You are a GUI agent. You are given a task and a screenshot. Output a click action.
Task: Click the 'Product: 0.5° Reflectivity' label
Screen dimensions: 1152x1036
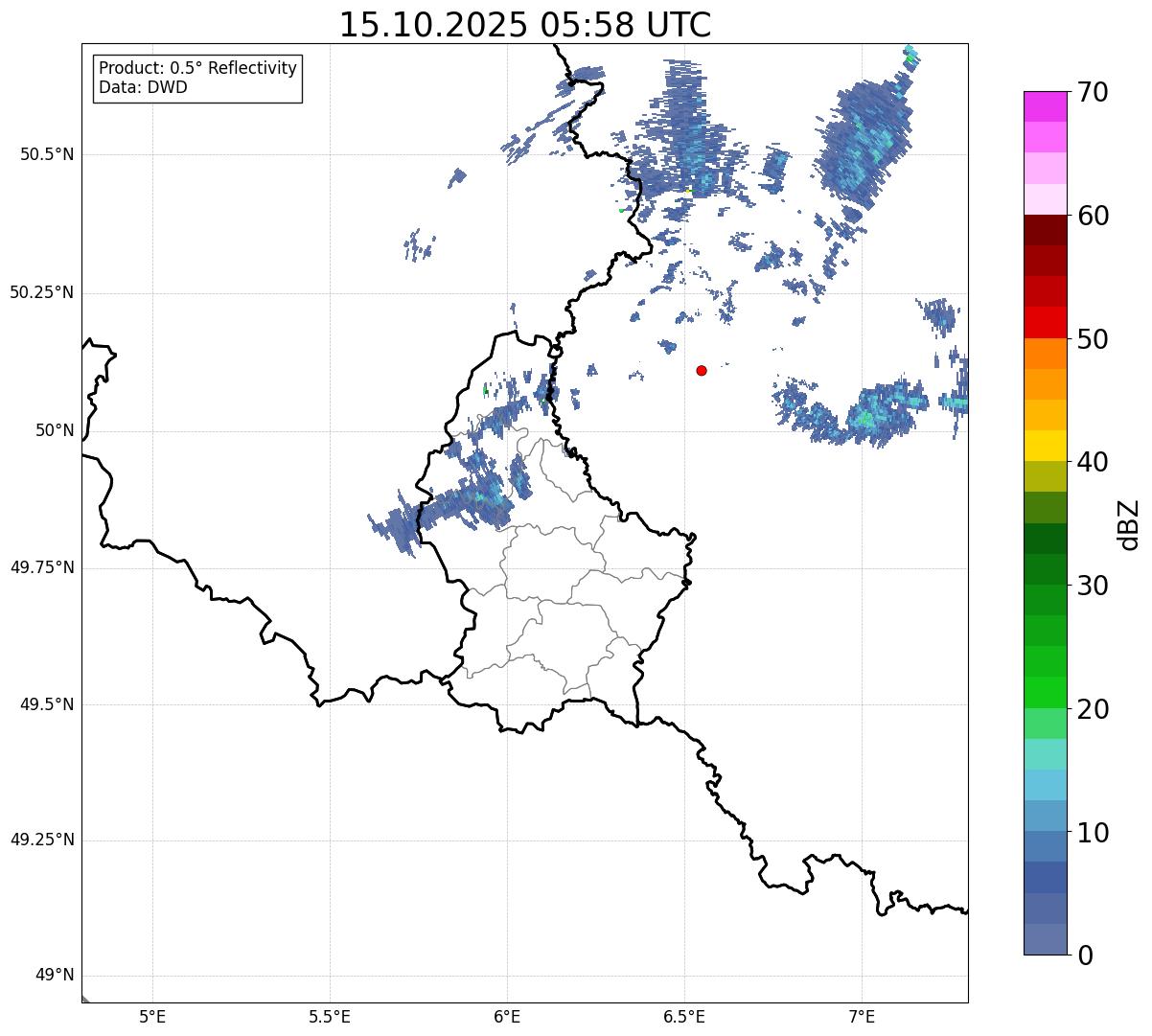tap(197, 69)
